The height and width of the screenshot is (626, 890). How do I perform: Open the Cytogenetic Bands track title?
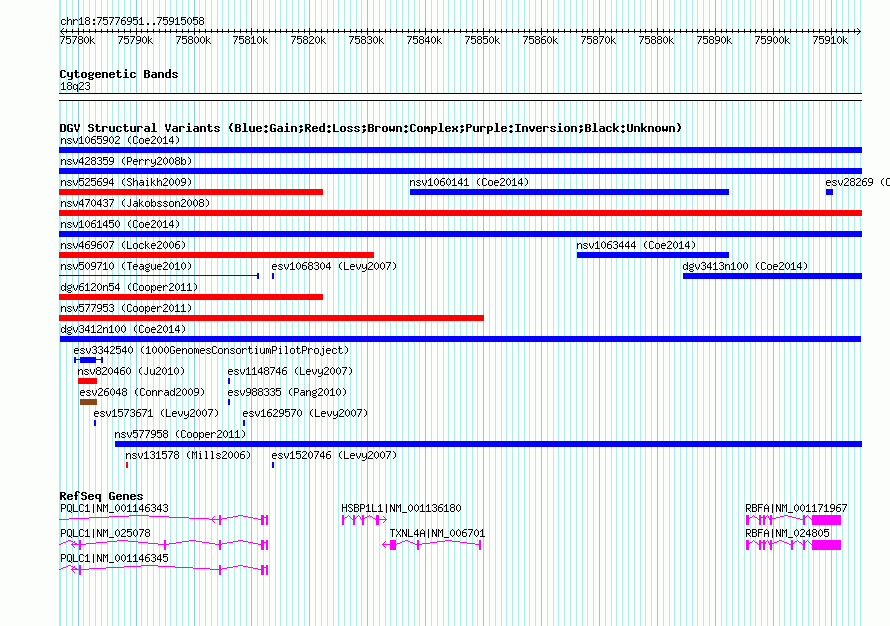[119, 74]
